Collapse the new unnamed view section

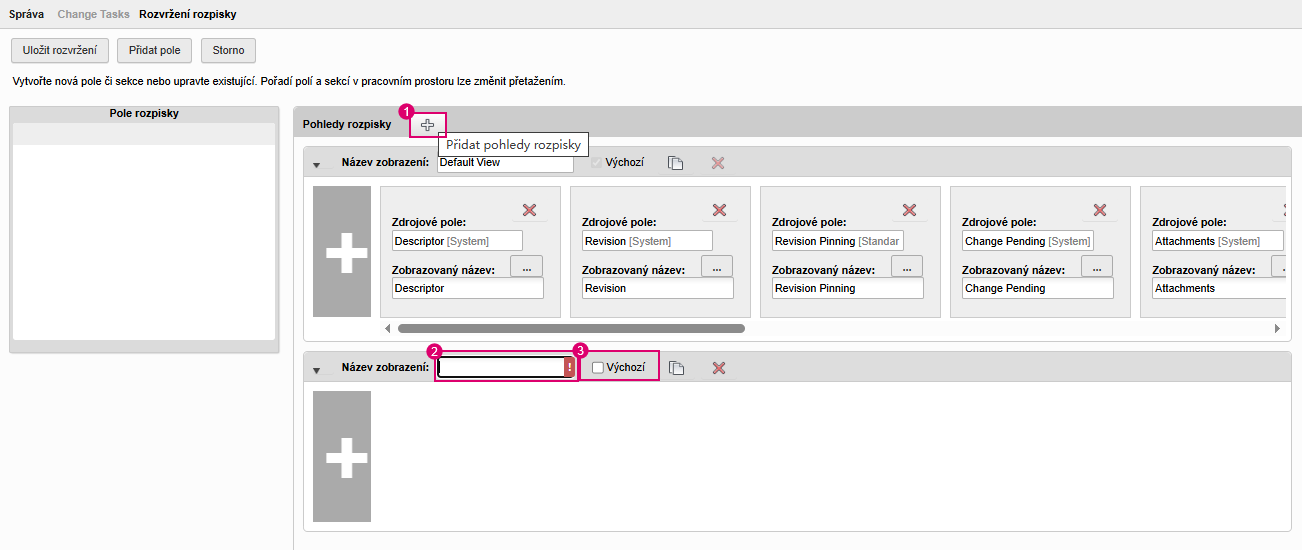point(317,370)
